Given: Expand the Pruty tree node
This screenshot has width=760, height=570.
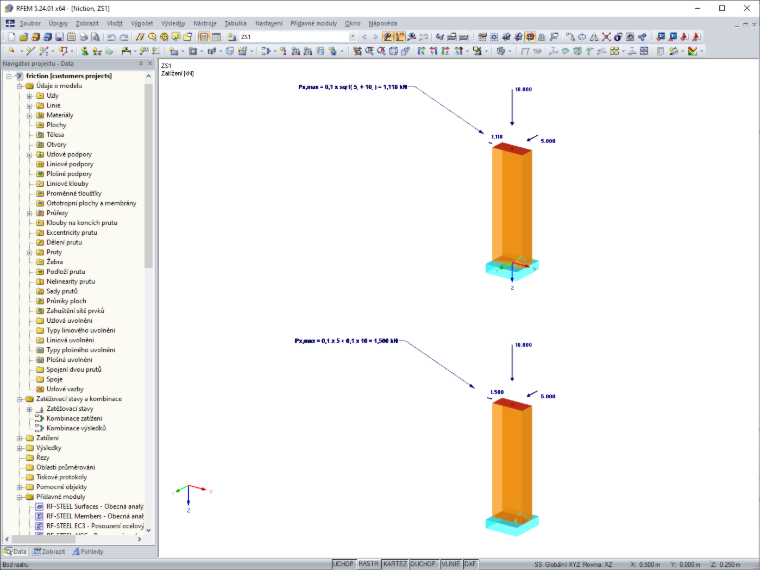Looking at the screenshot, I should tap(29, 253).
